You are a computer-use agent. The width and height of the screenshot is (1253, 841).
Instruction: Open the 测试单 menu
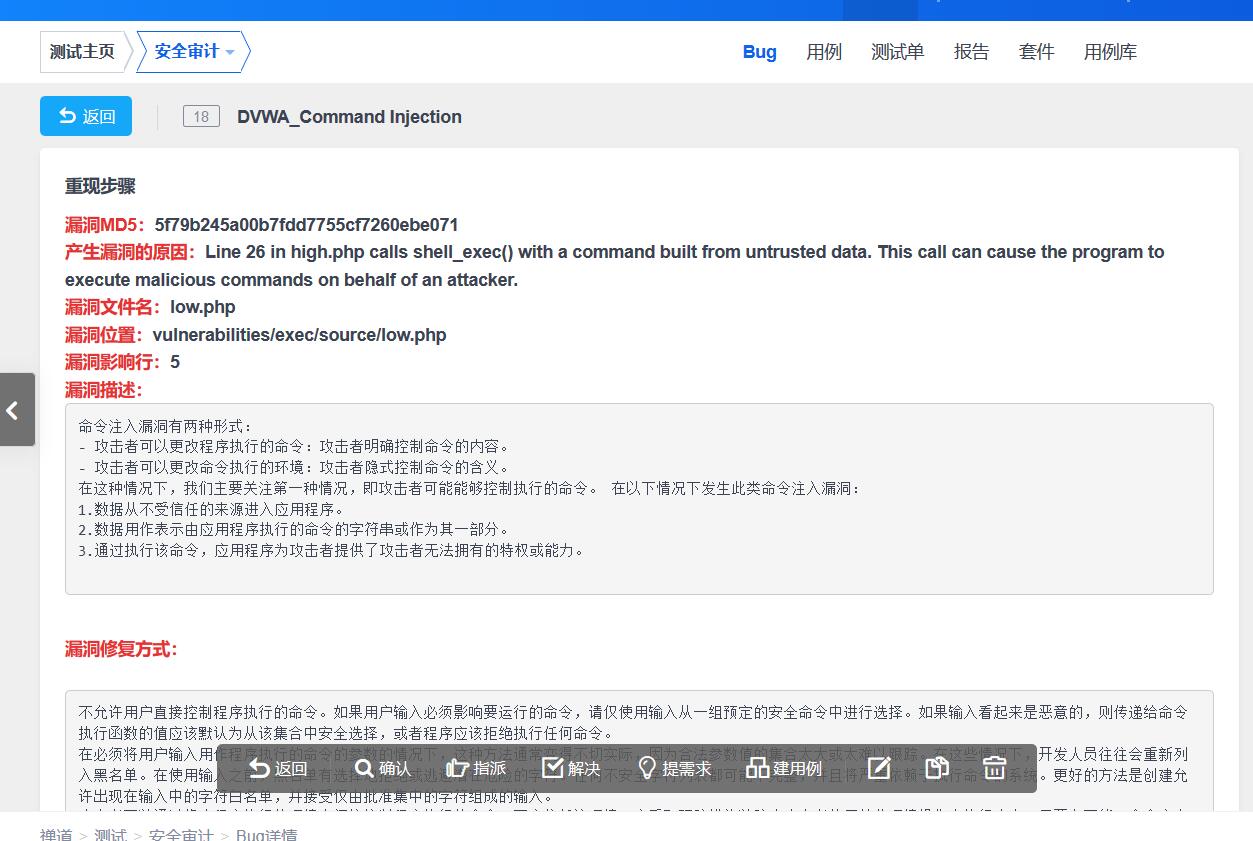pyautogui.click(x=897, y=52)
